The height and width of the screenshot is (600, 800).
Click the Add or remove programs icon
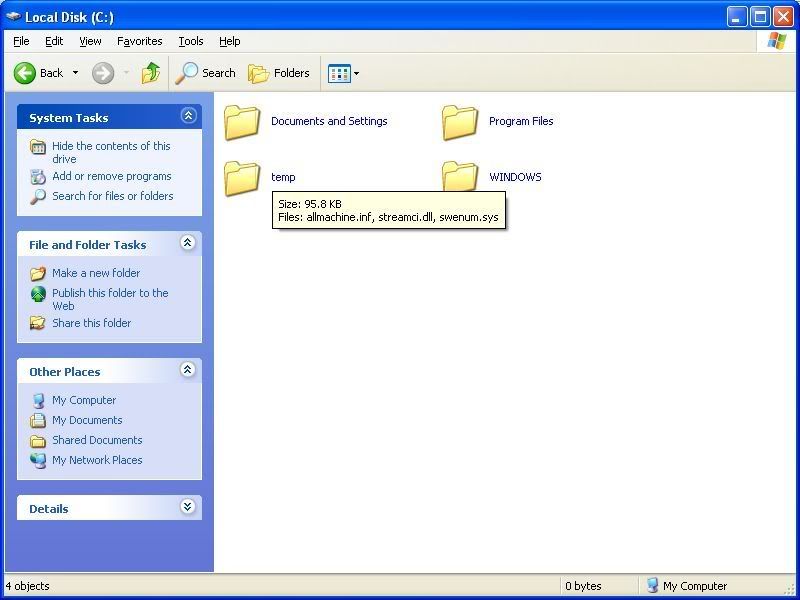(x=38, y=177)
